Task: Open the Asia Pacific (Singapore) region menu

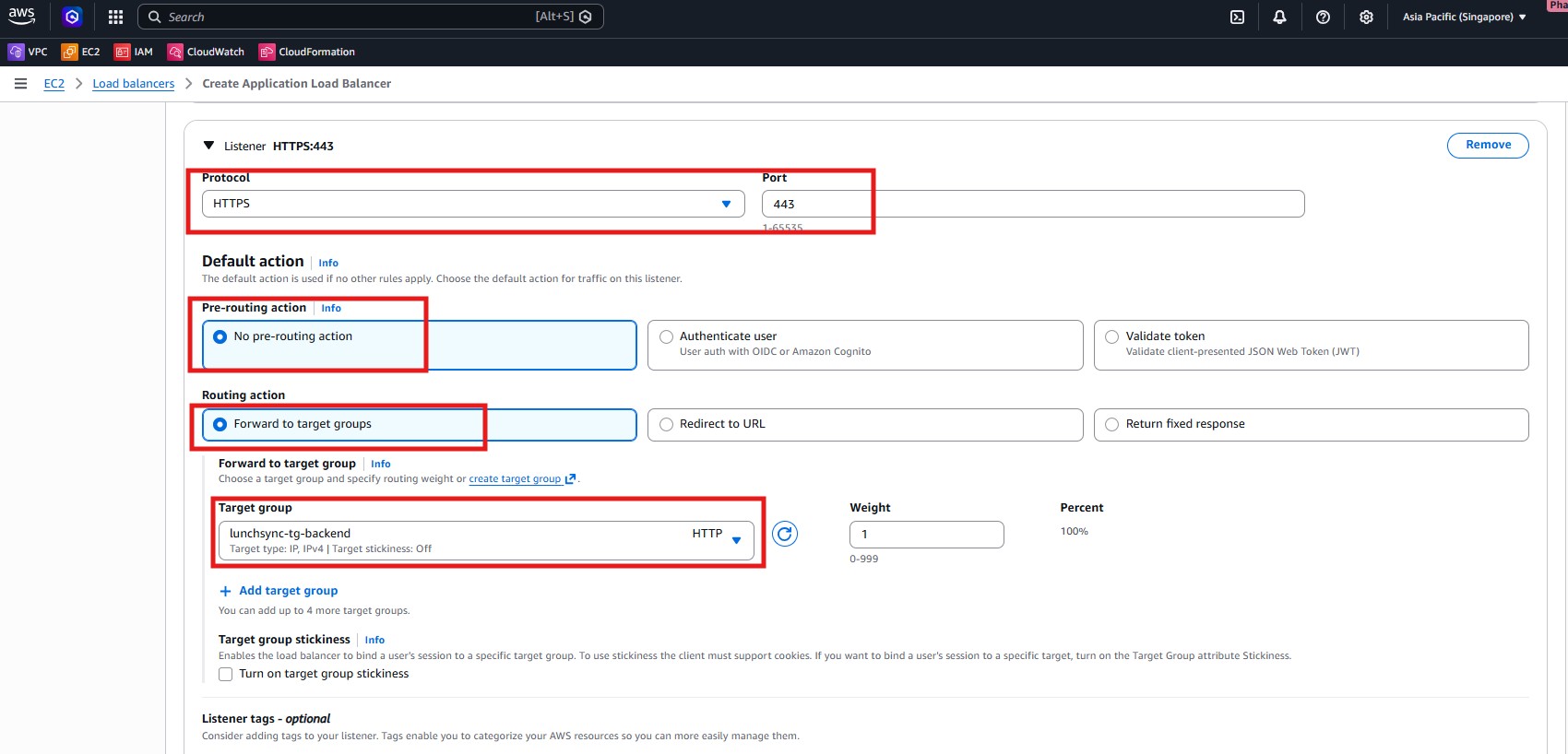Action: [1464, 17]
